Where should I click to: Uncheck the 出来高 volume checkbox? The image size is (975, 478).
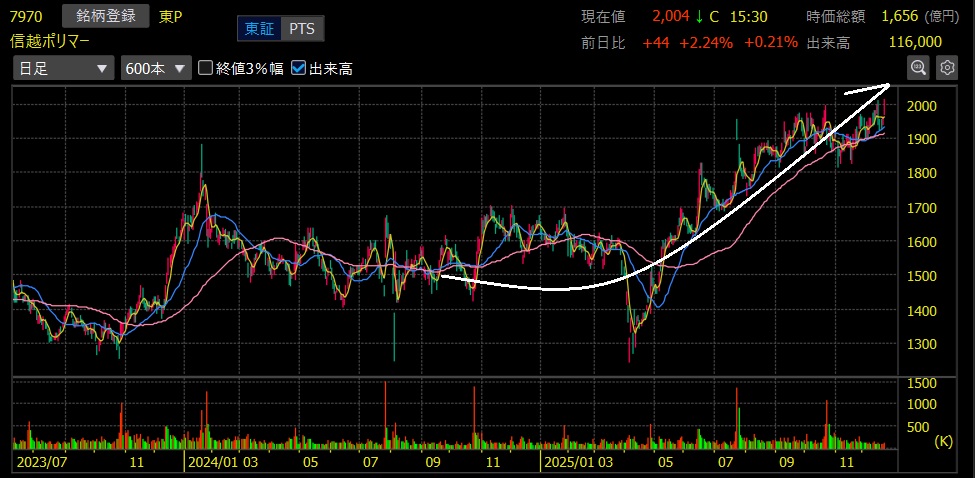pos(298,68)
